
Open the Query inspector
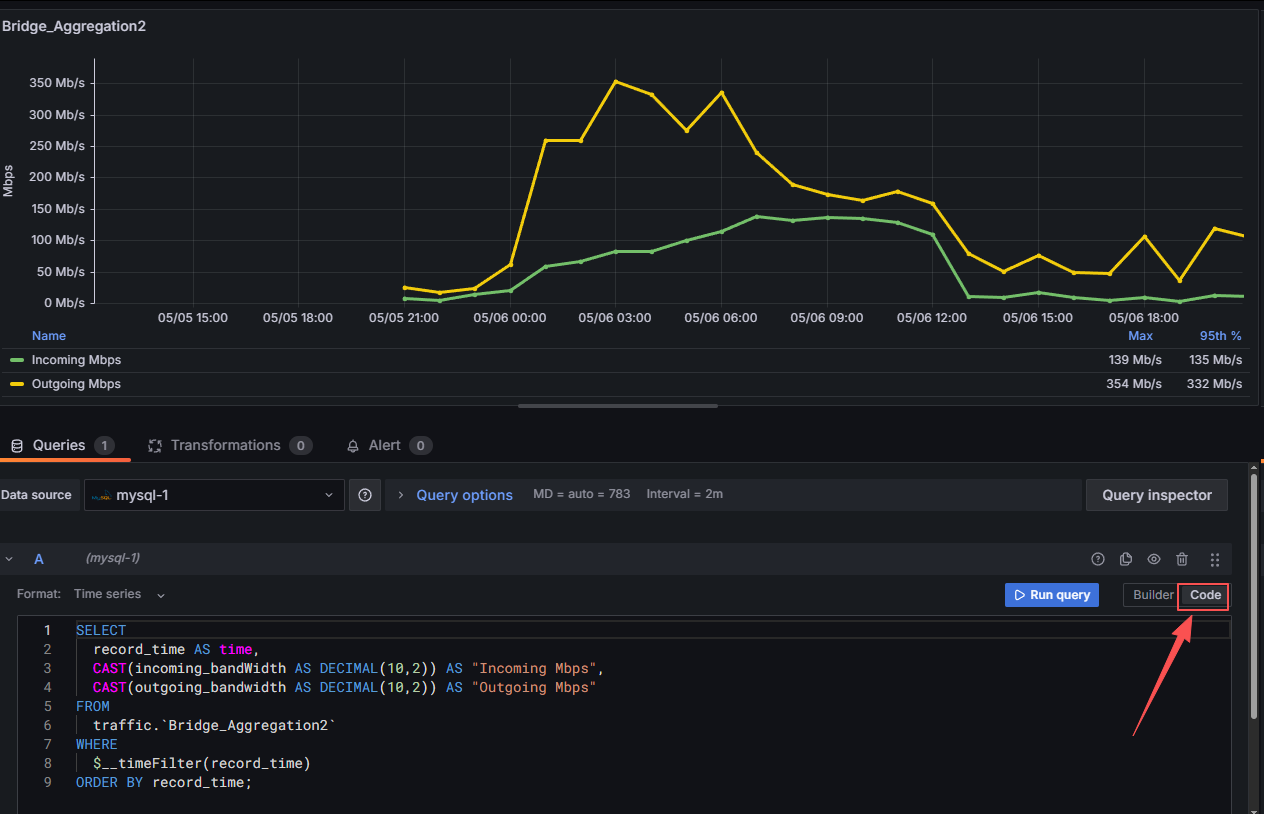coord(1156,495)
